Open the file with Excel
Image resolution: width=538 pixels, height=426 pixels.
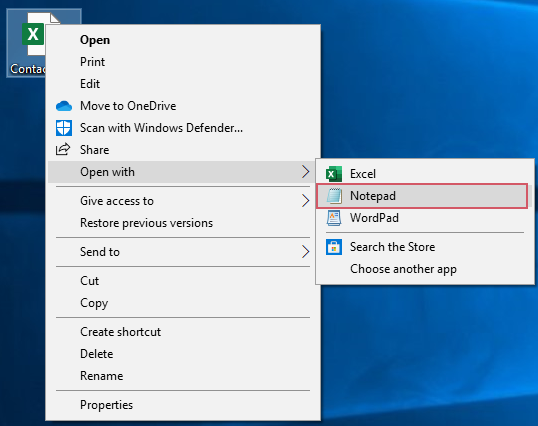425,174
